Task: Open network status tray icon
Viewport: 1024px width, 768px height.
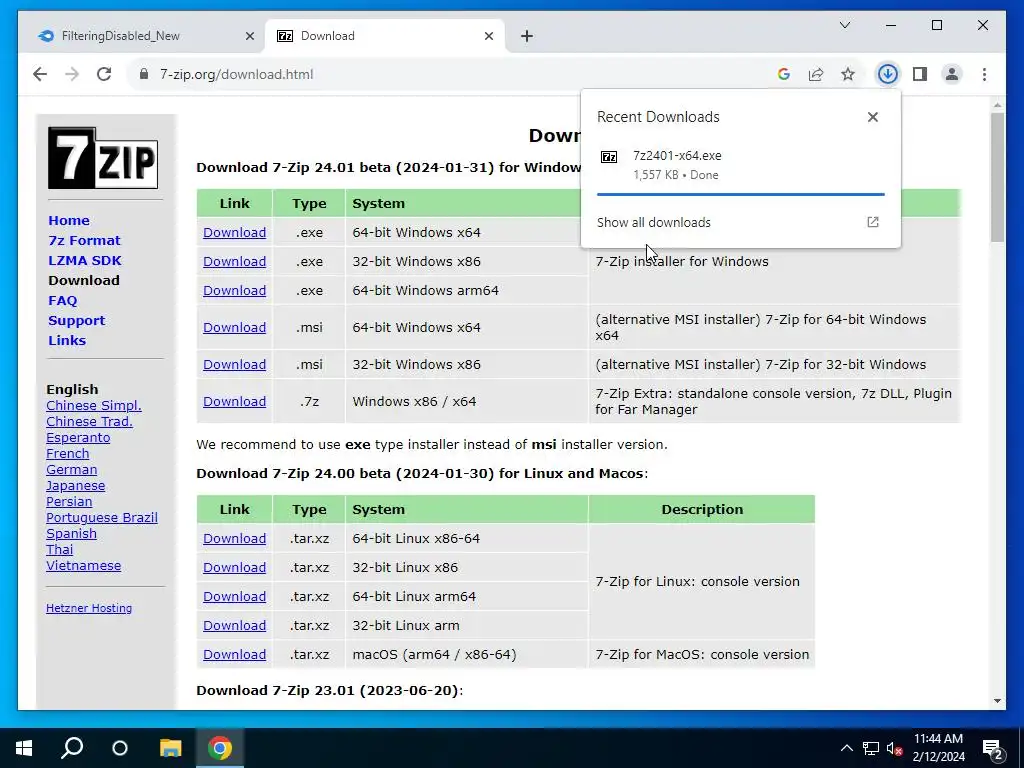Action: (x=871, y=748)
